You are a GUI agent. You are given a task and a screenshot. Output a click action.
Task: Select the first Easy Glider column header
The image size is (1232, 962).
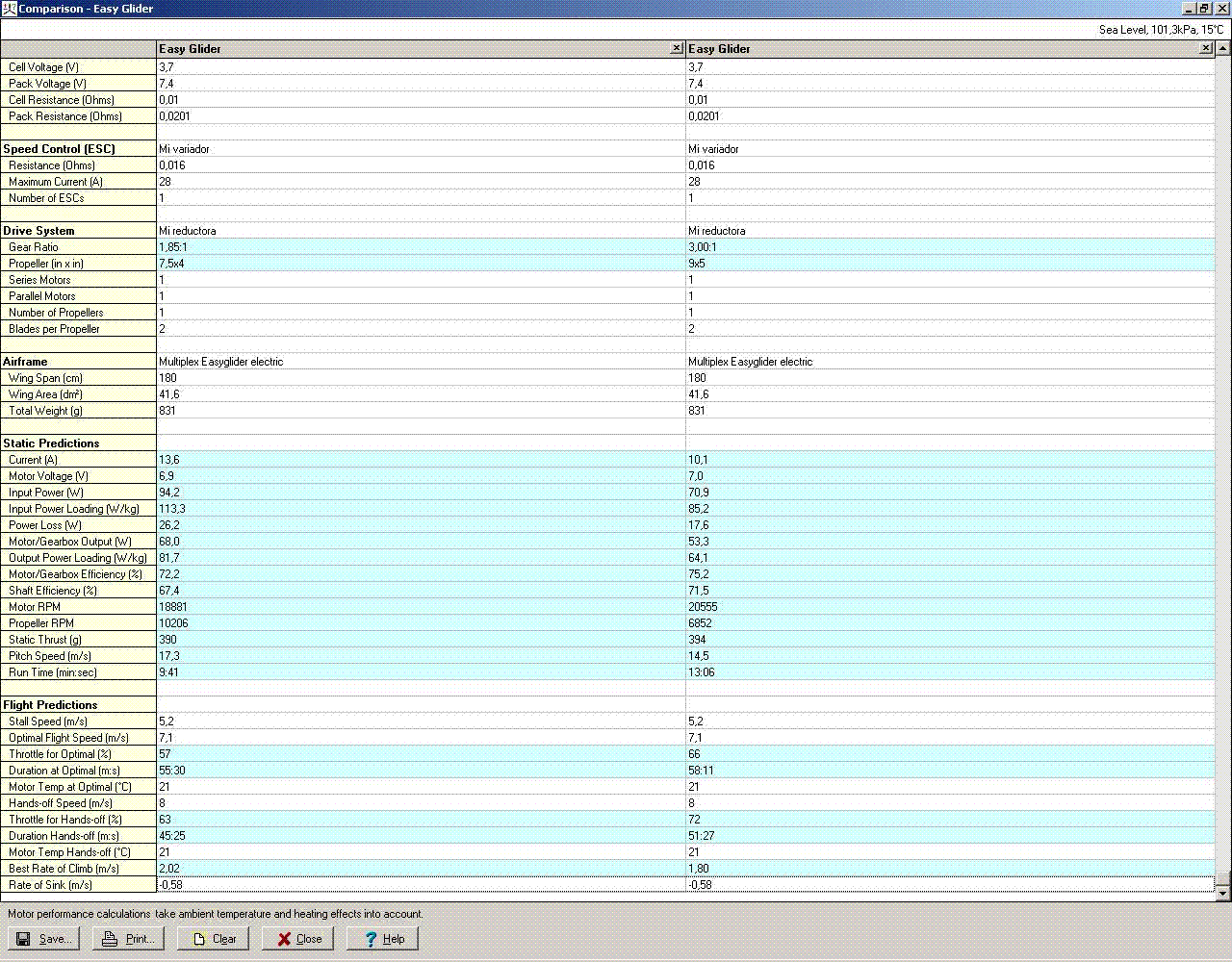(414, 49)
